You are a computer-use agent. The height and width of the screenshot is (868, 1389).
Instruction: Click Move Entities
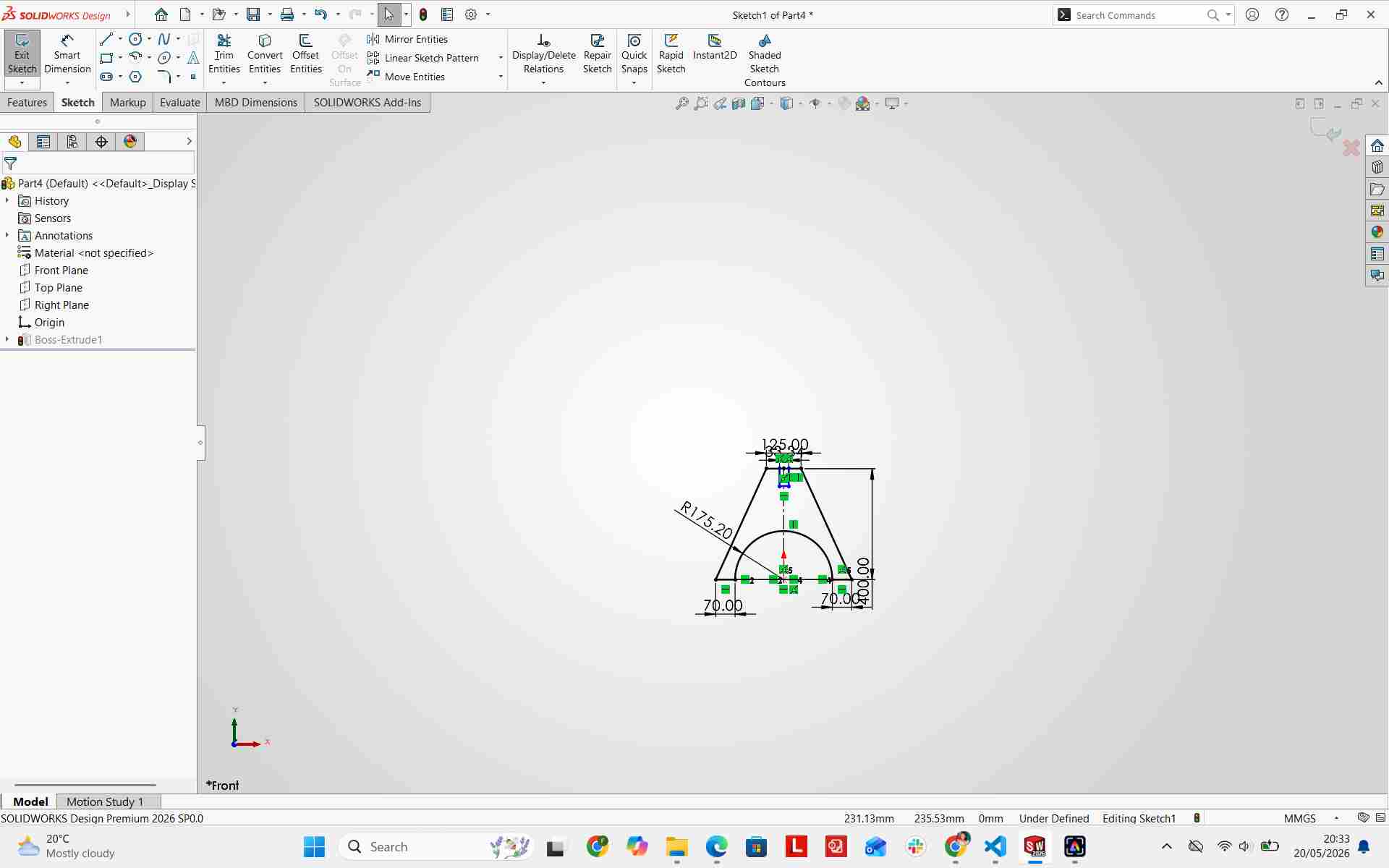tap(406, 77)
